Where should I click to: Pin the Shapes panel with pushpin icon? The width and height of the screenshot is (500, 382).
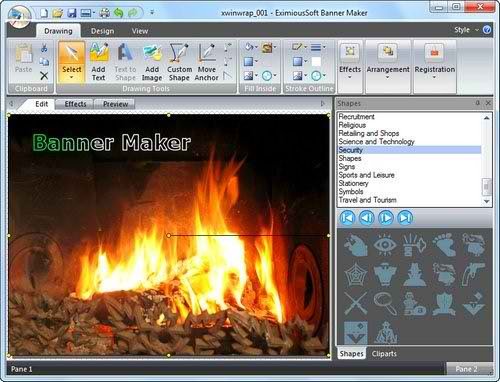point(477,103)
